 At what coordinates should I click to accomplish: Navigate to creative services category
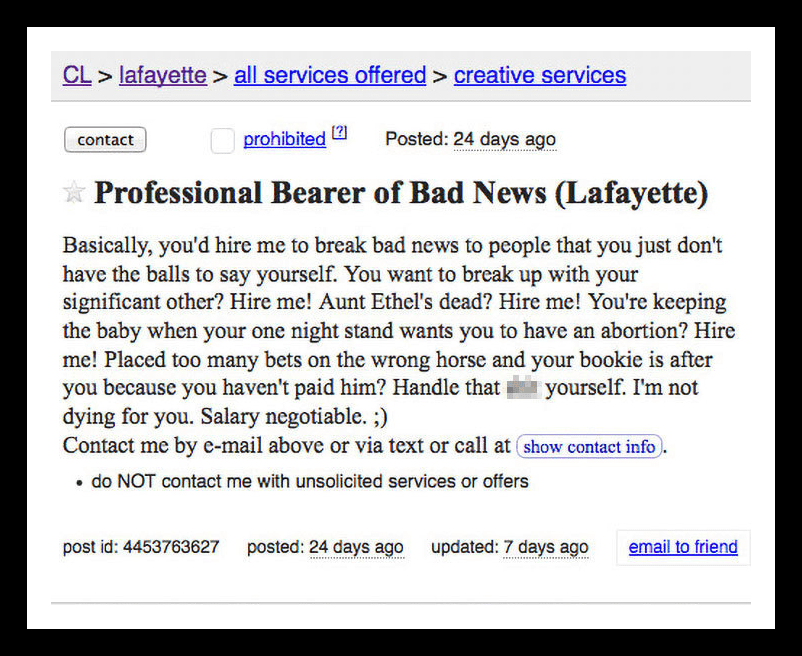[540, 75]
